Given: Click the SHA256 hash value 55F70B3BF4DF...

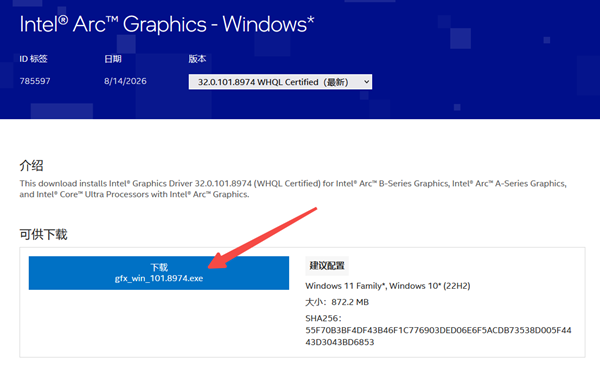Looking at the screenshot, I should pyautogui.click(x=438, y=336).
